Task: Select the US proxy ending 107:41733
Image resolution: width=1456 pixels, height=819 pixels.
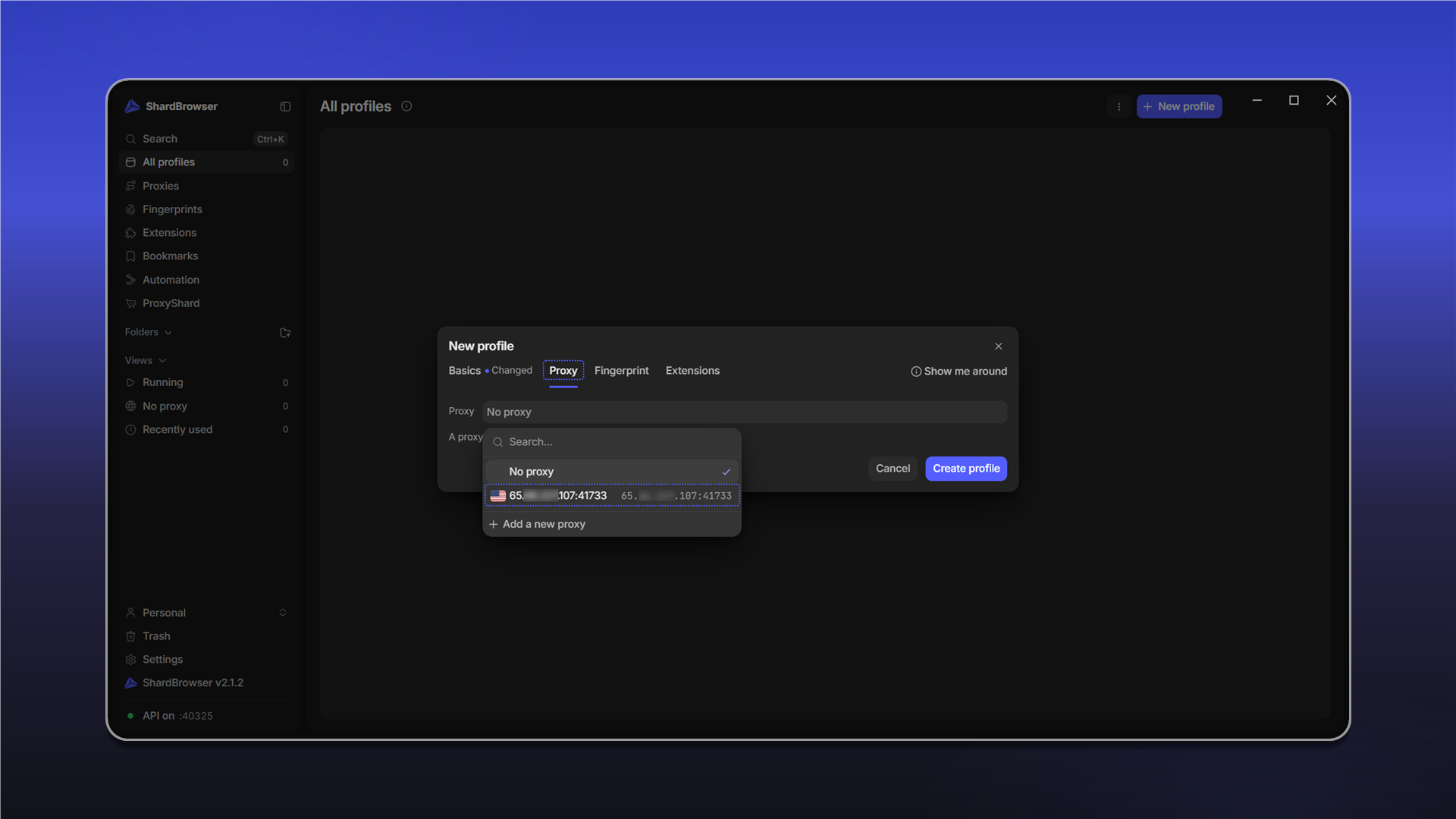Action: click(612, 496)
